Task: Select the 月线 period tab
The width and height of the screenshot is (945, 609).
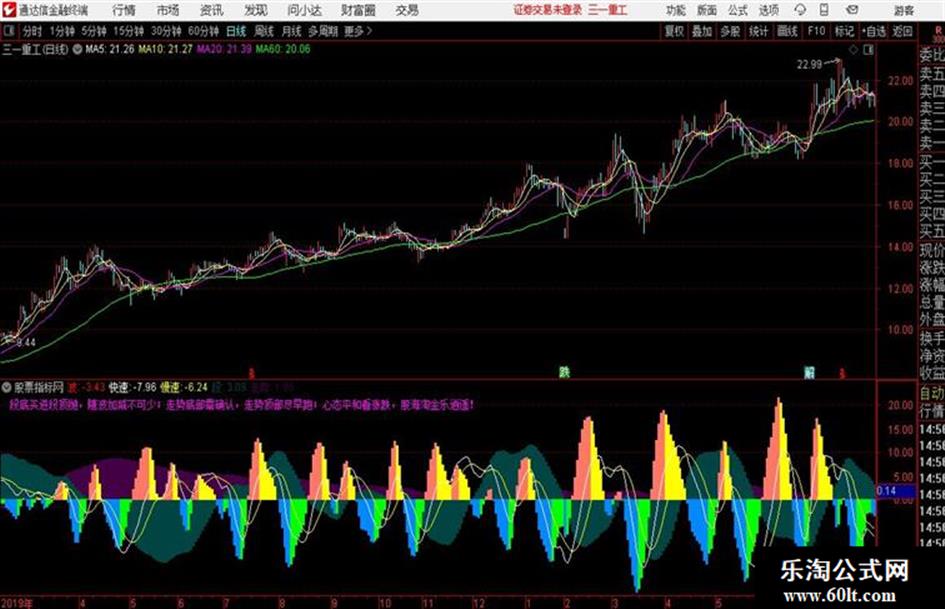Action: point(292,31)
